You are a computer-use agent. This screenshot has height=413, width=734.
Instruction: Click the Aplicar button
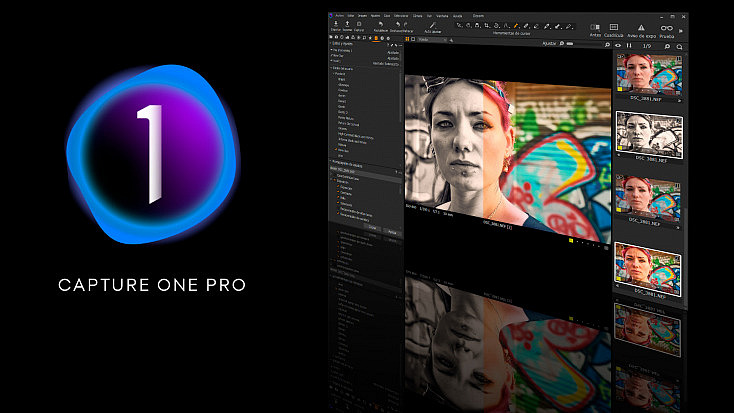(392, 232)
